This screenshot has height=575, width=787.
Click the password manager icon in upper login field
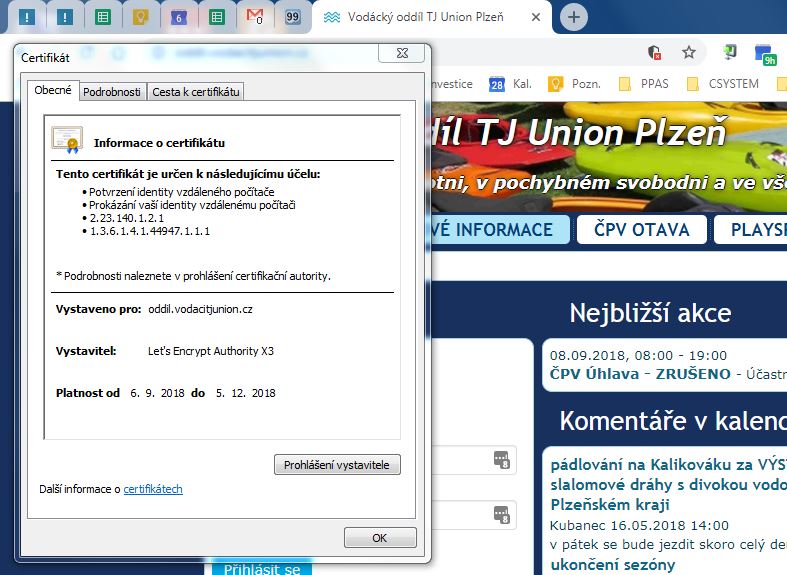(501, 460)
